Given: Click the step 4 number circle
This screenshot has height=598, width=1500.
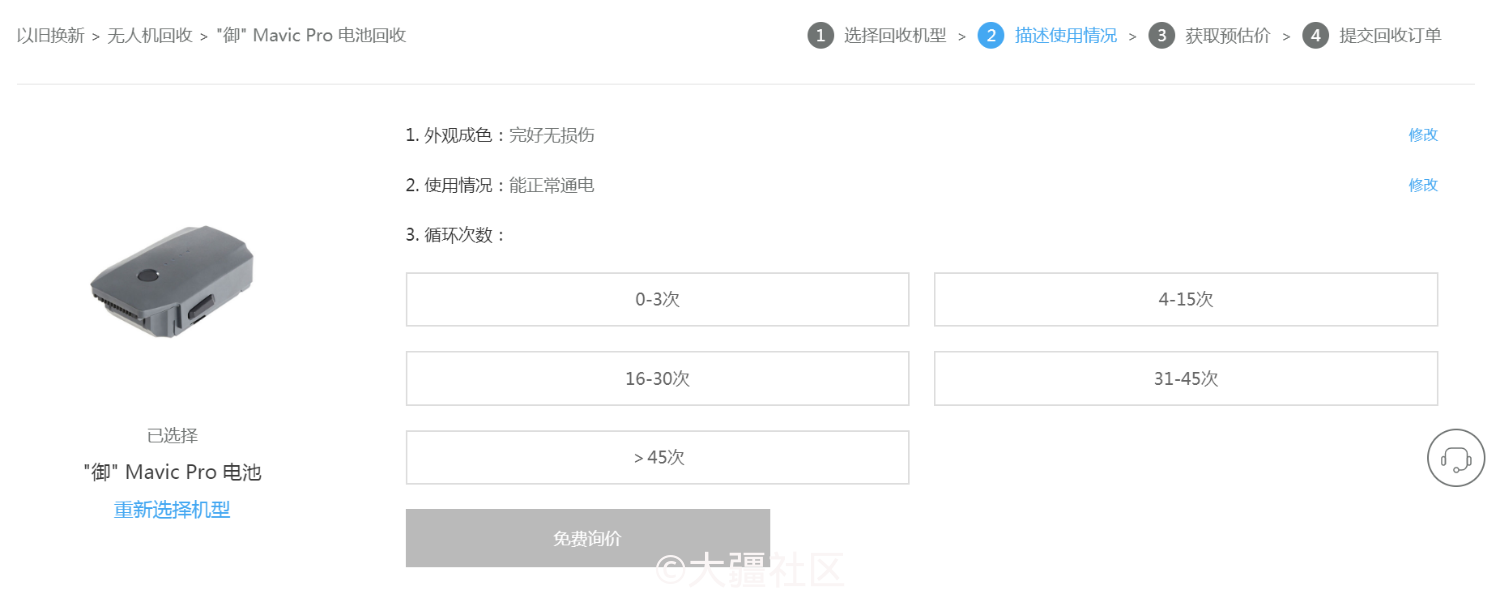Looking at the screenshot, I should point(1315,36).
